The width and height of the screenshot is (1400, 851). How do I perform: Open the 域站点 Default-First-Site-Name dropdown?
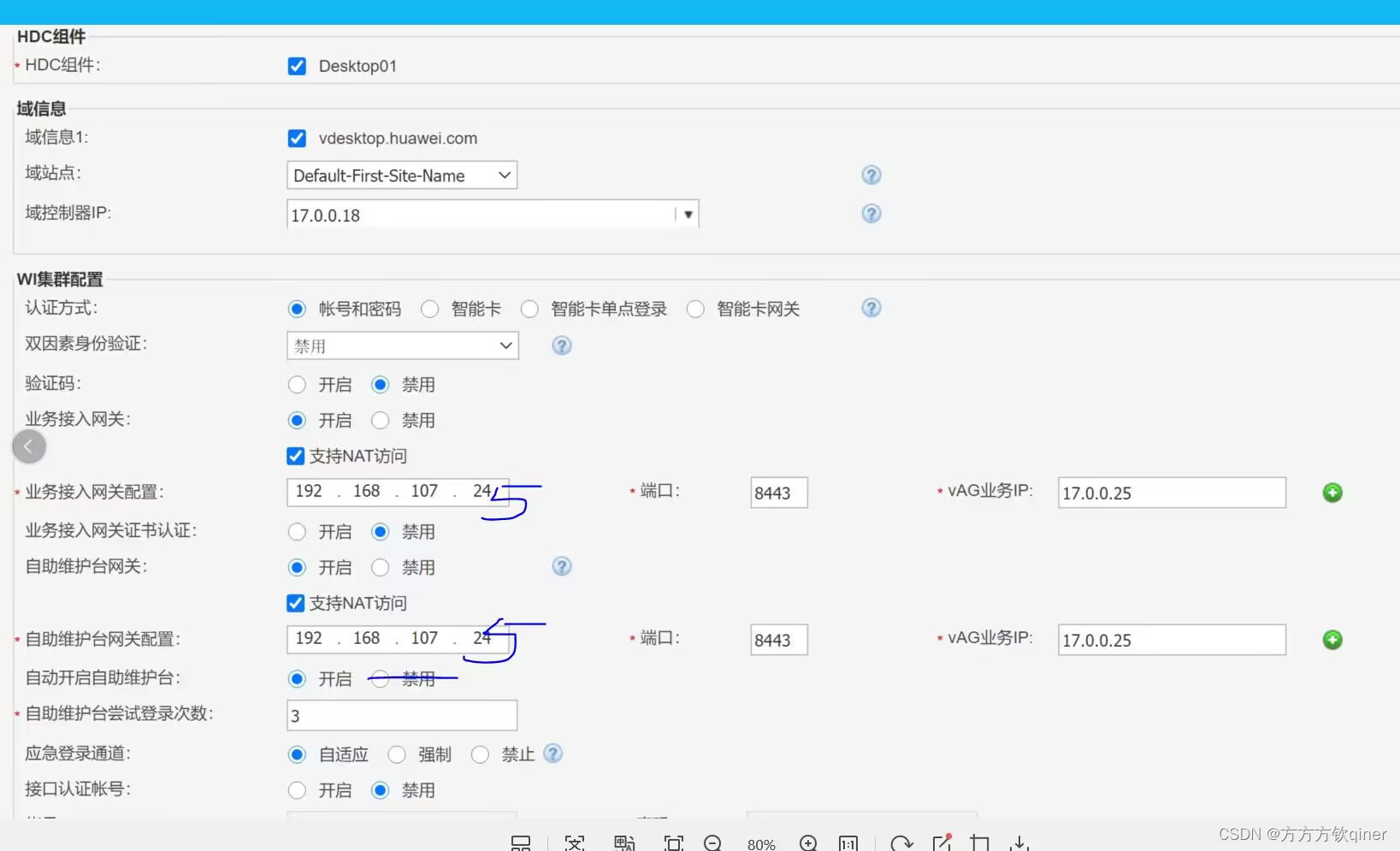click(402, 175)
